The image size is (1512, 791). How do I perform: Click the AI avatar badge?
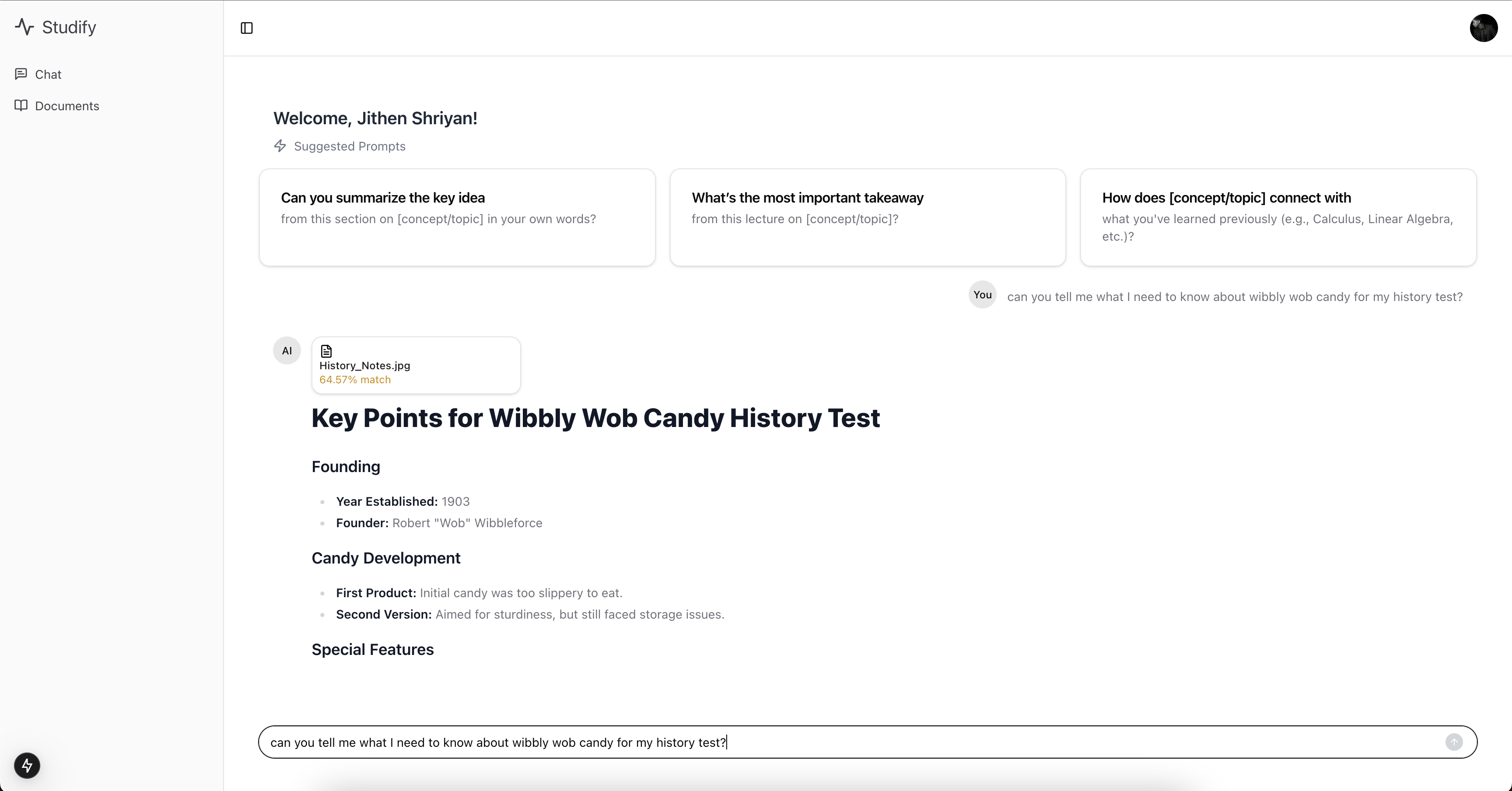287,351
